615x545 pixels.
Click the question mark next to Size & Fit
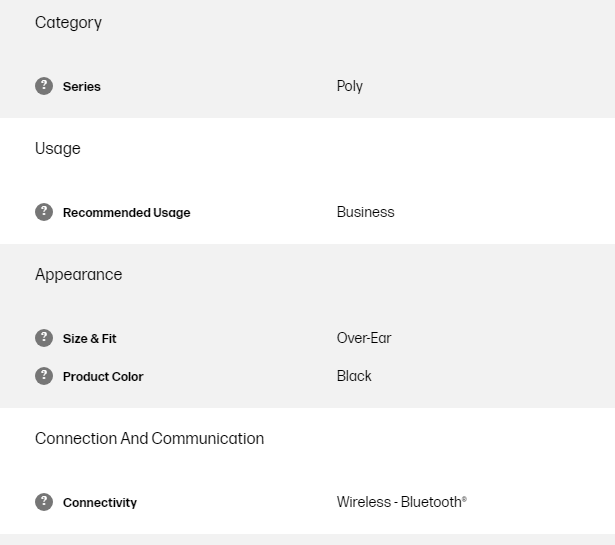coord(44,338)
